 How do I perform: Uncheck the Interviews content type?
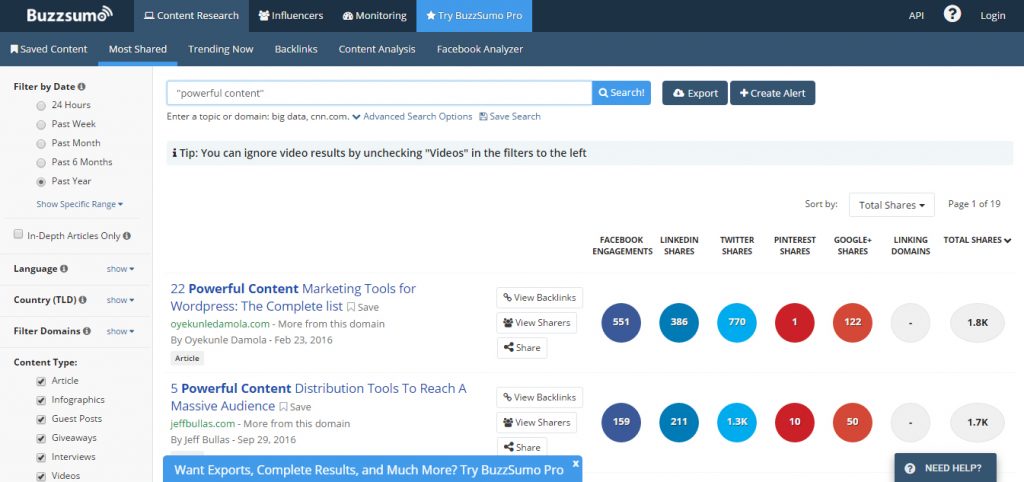(40, 457)
